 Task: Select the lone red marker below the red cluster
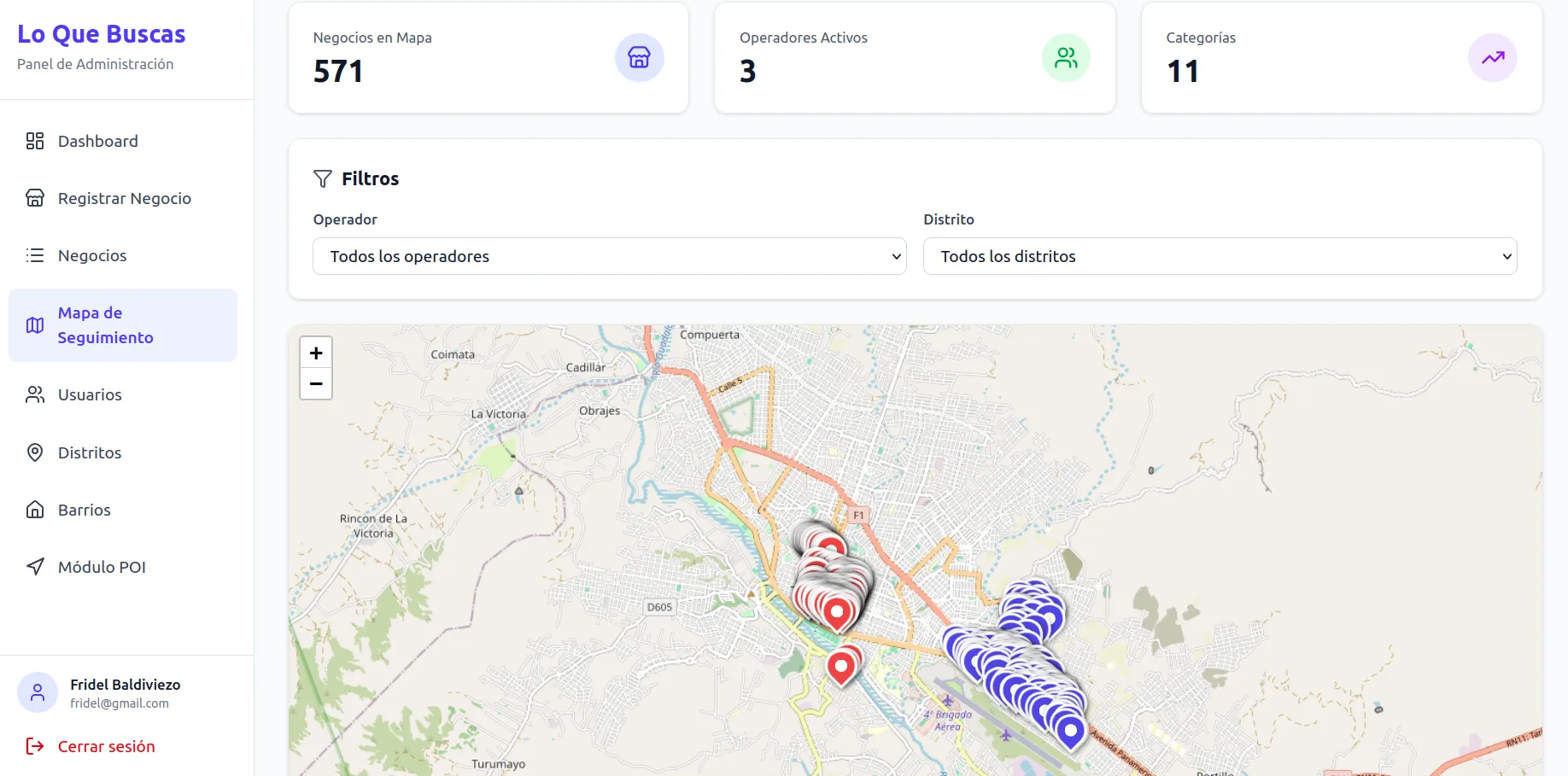841,666
